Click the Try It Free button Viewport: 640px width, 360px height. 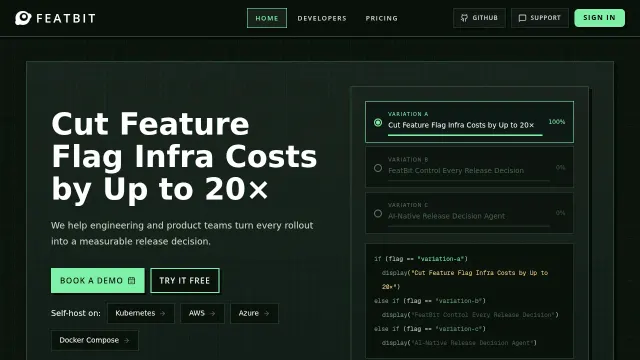[x=184, y=280]
